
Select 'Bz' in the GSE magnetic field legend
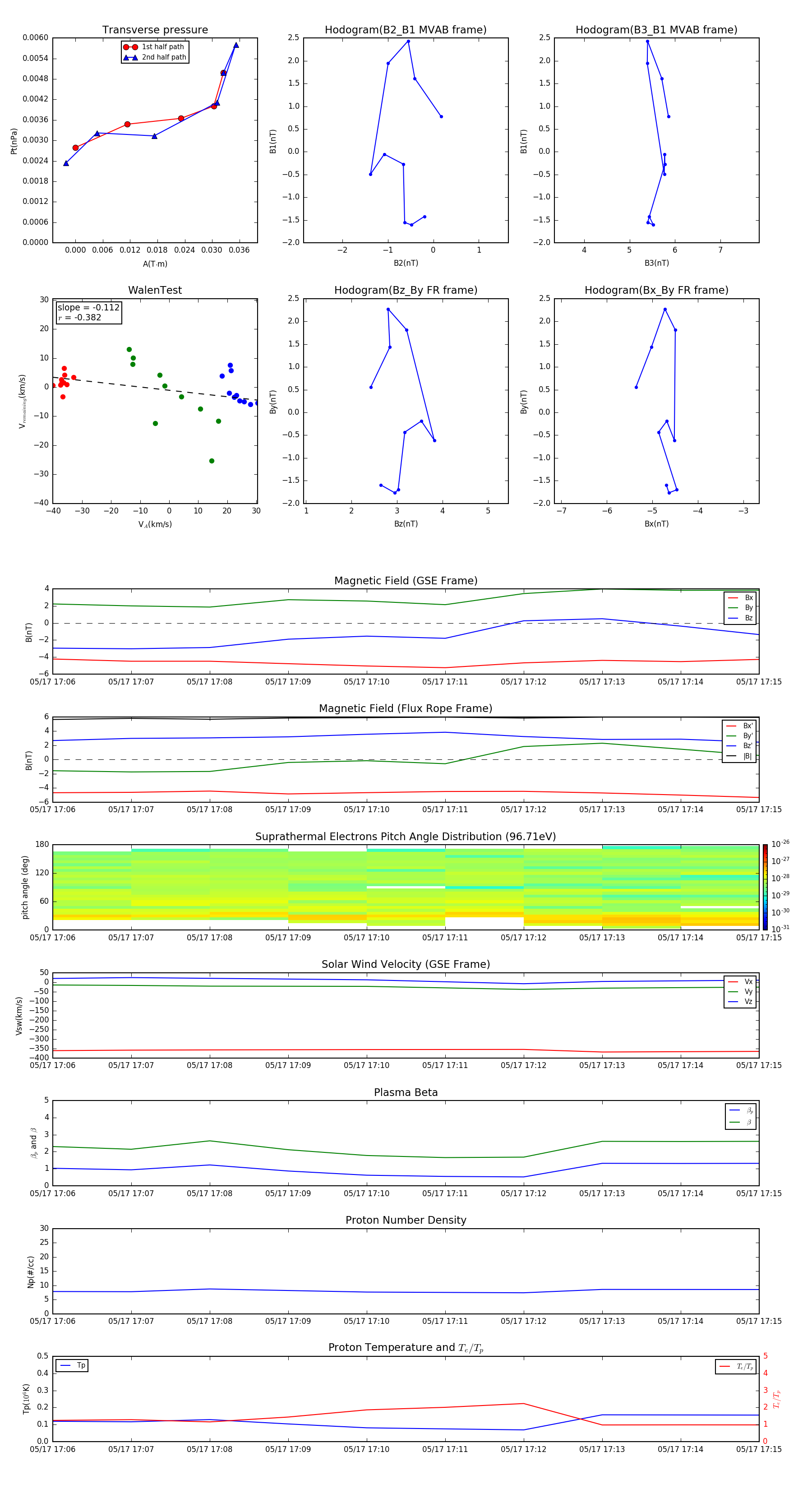(740, 618)
